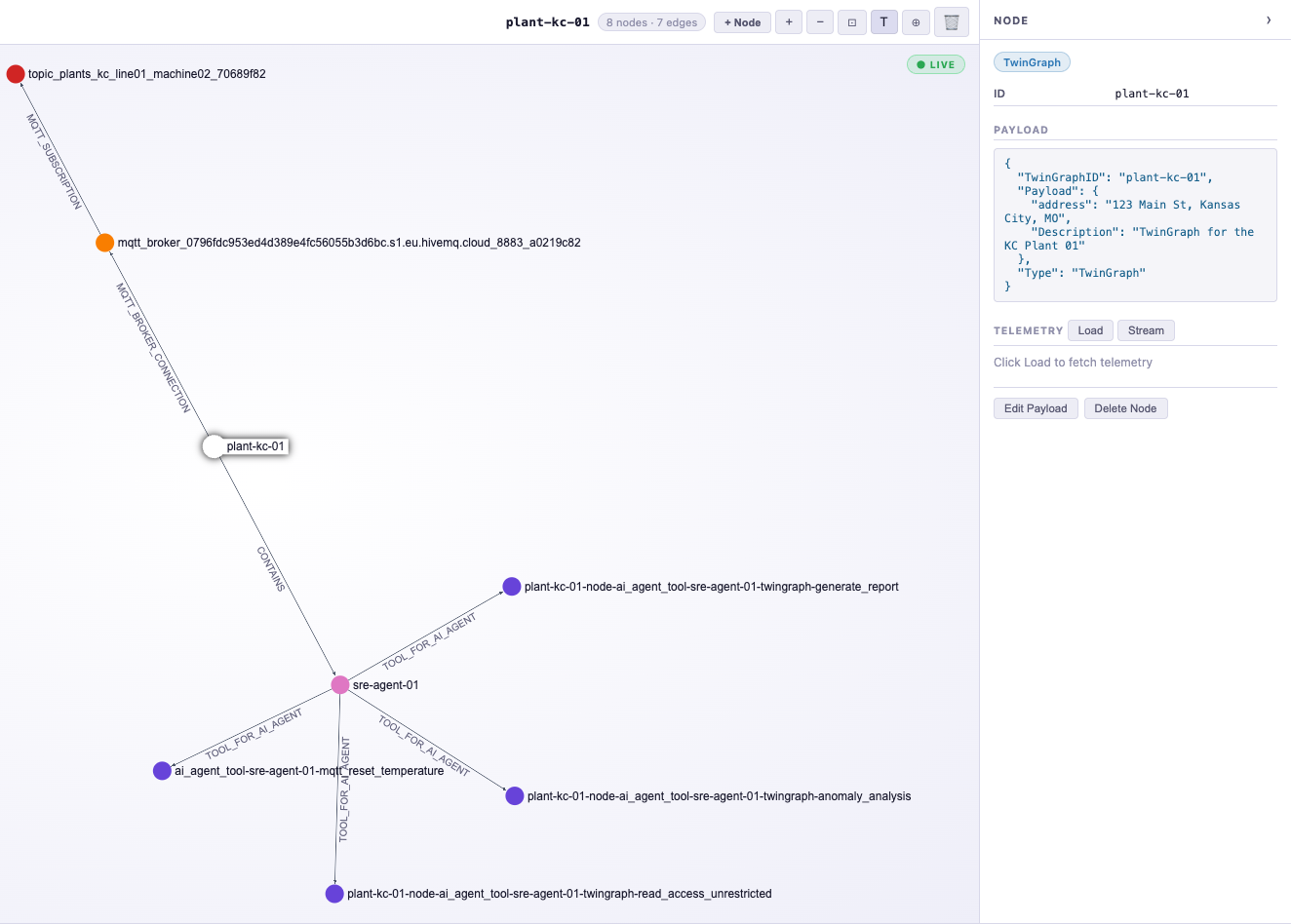Select the zoom-in tool on the toolbar
The width and height of the screenshot is (1291, 924).
[x=789, y=21]
